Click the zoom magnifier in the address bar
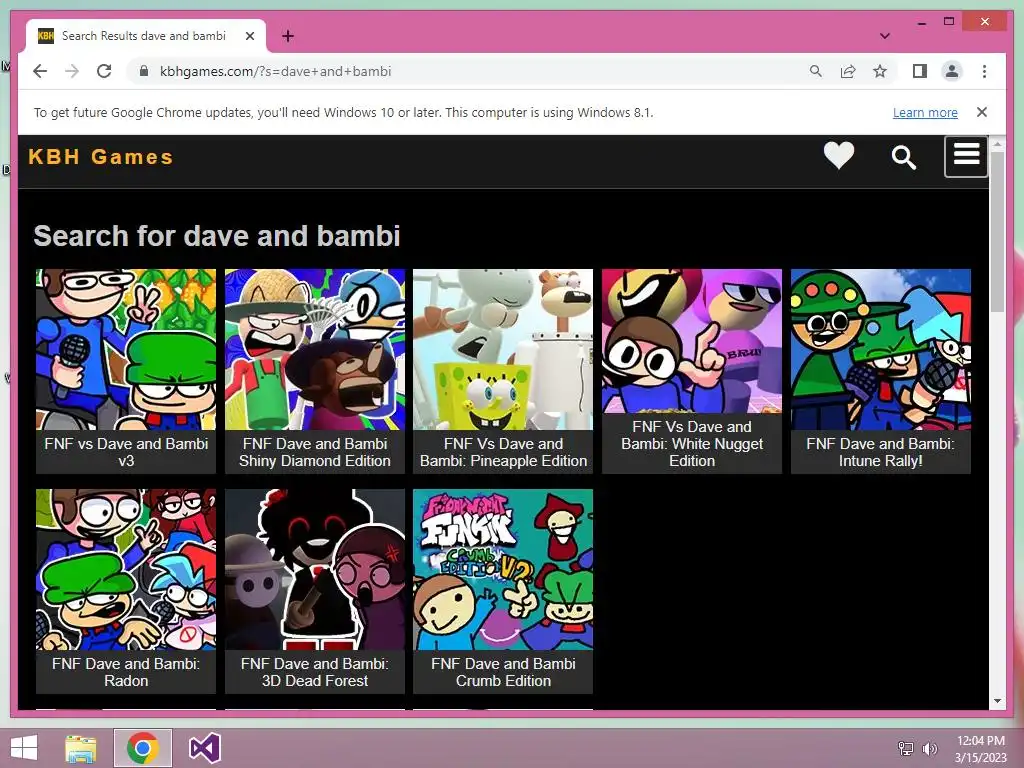The height and width of the screenshot is (768, 1024). [x=816, y=71]
